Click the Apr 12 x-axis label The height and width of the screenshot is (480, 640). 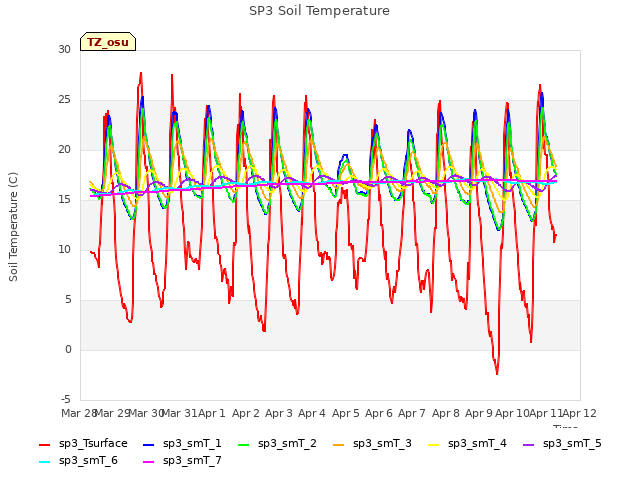580,413
